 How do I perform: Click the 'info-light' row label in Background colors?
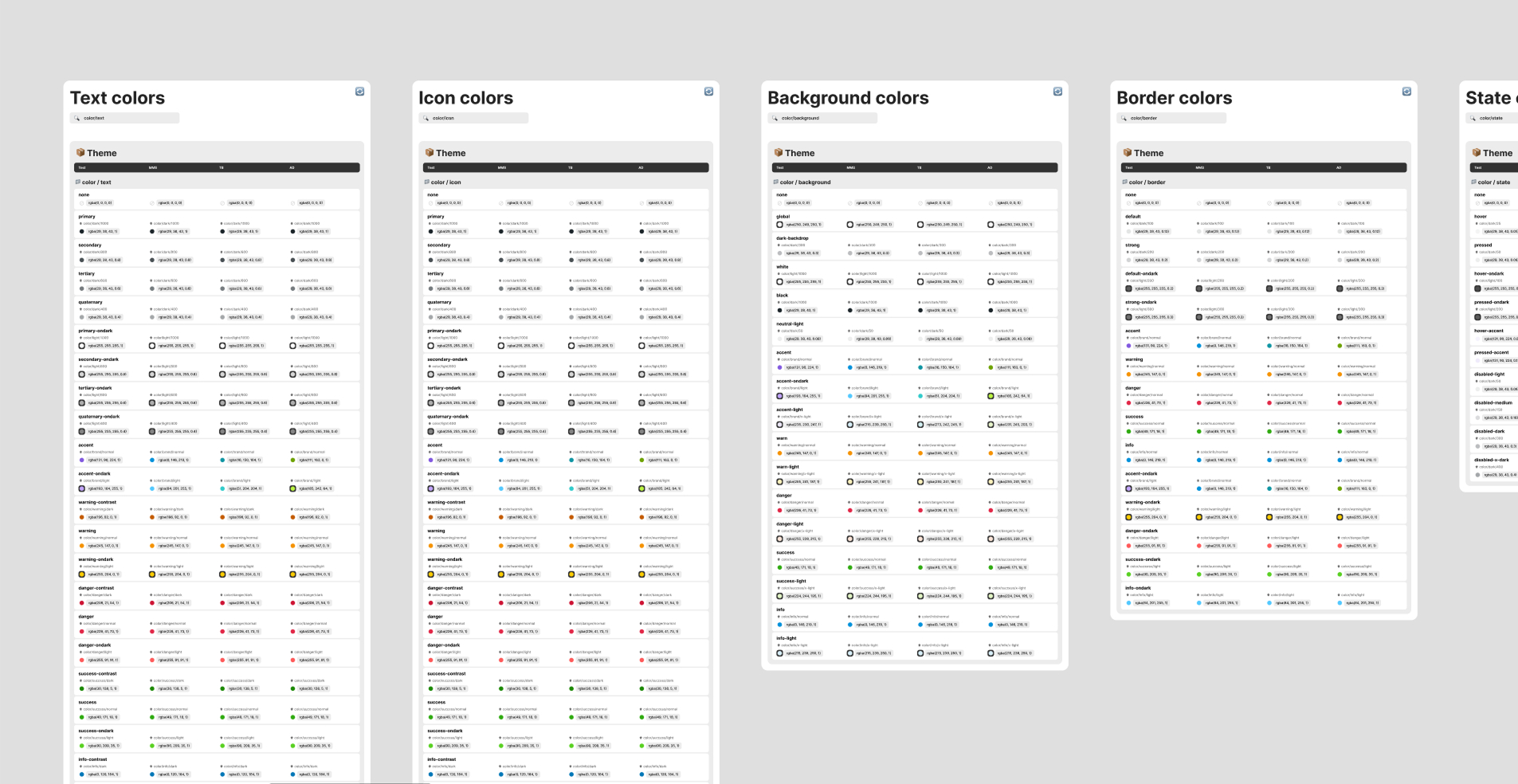click(x=786, y=638)
